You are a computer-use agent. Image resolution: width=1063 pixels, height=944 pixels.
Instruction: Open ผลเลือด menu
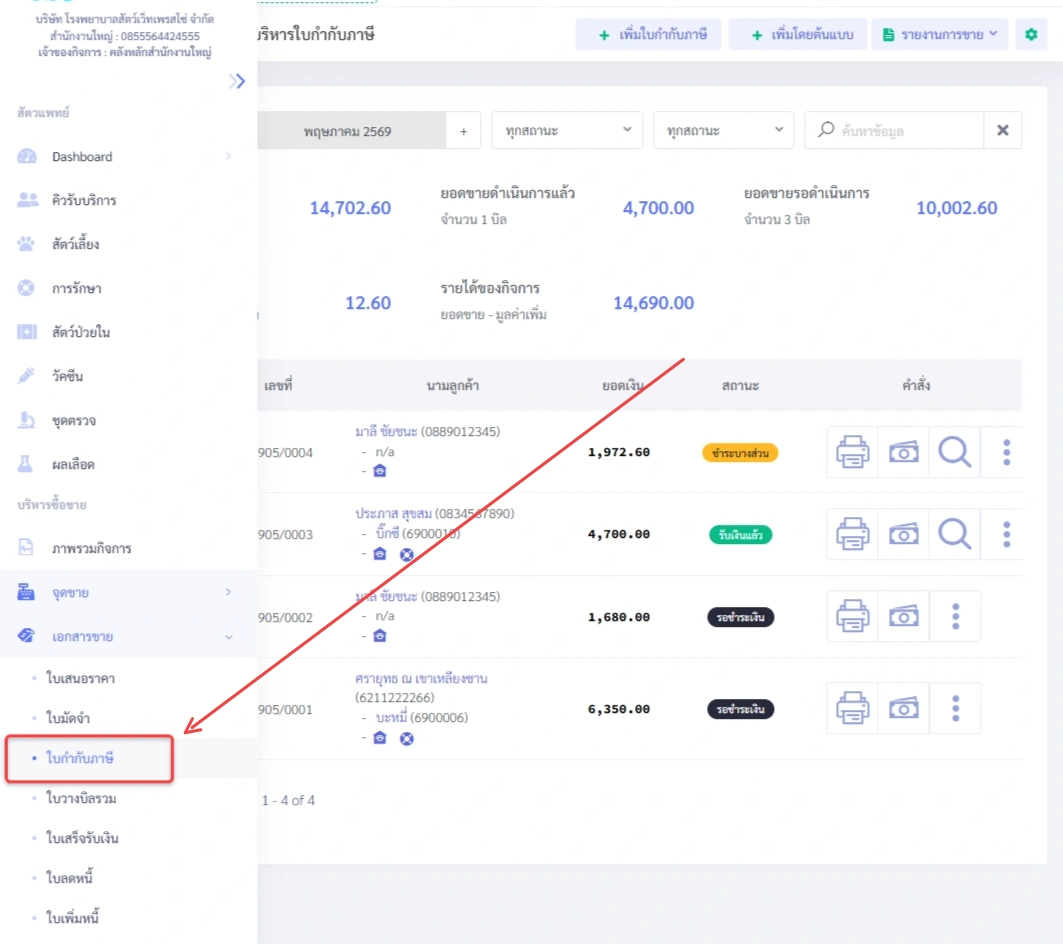pyautogui.click(x=128, y=465)
